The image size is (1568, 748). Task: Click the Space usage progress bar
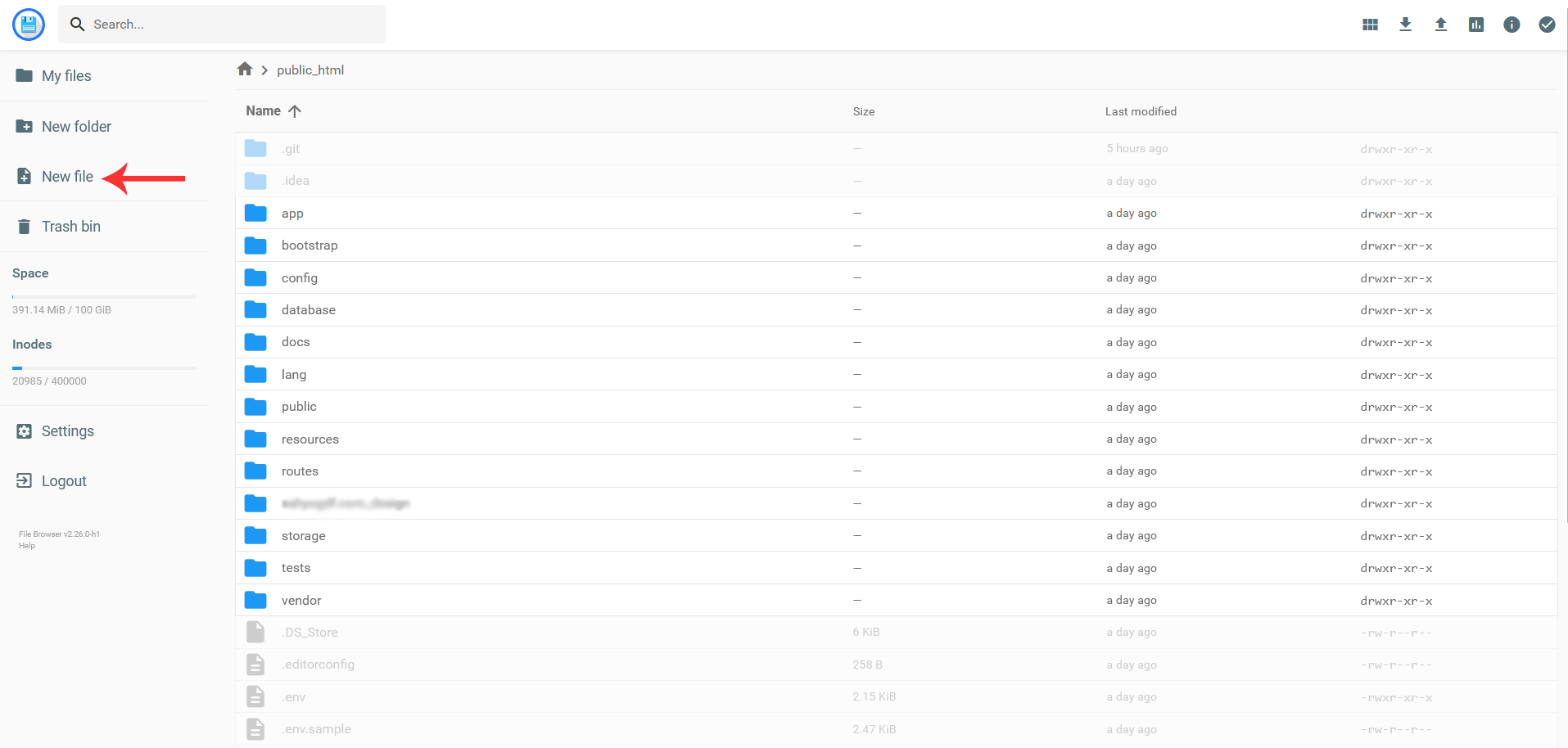pyautogui.click(x=104, y=297)
